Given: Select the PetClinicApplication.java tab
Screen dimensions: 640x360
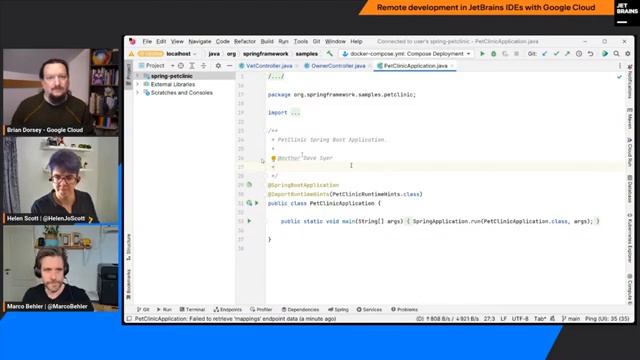Looking at the screenshot, I should pos(415,66).
